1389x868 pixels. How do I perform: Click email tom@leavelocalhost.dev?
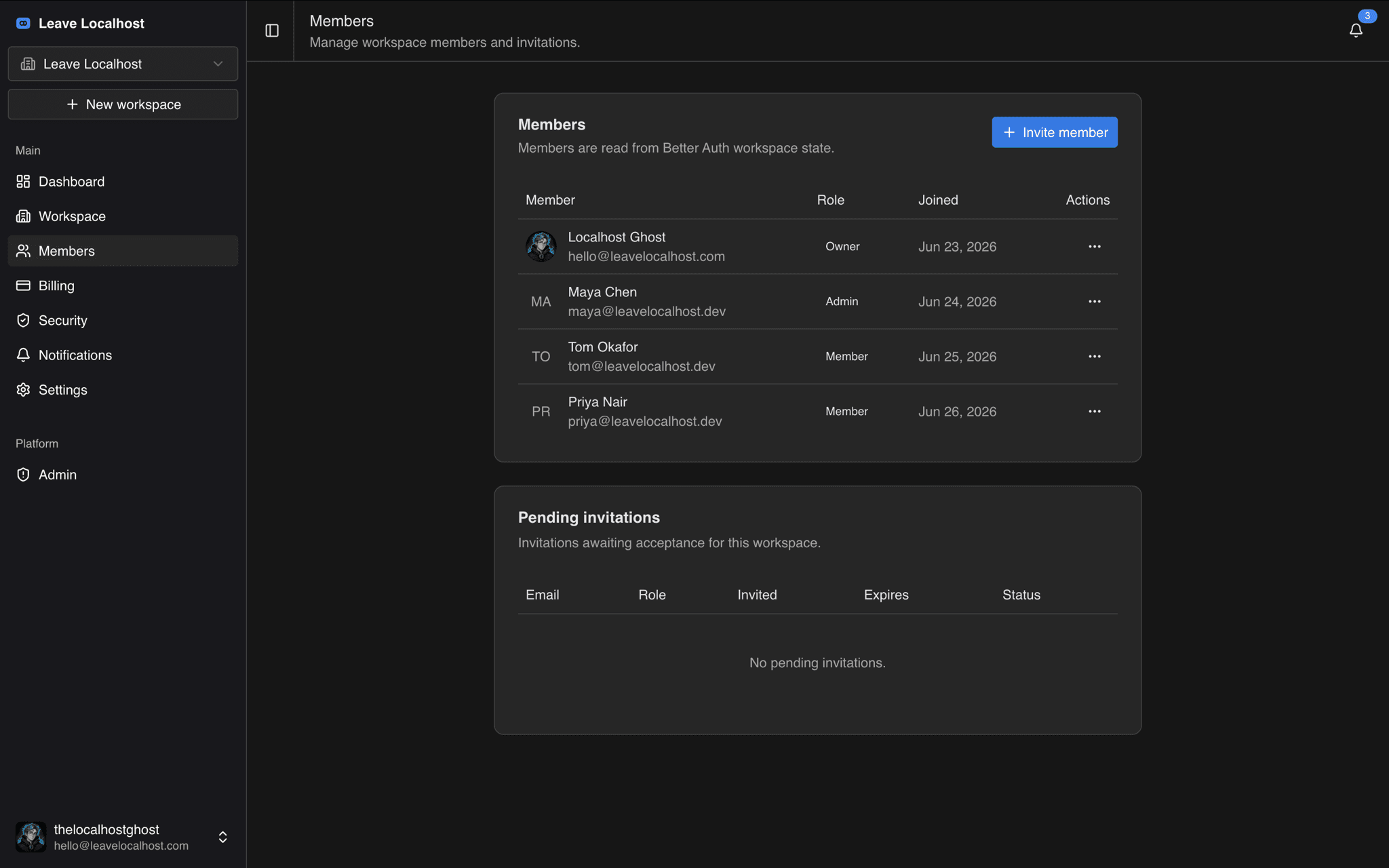tap(642, 366)
